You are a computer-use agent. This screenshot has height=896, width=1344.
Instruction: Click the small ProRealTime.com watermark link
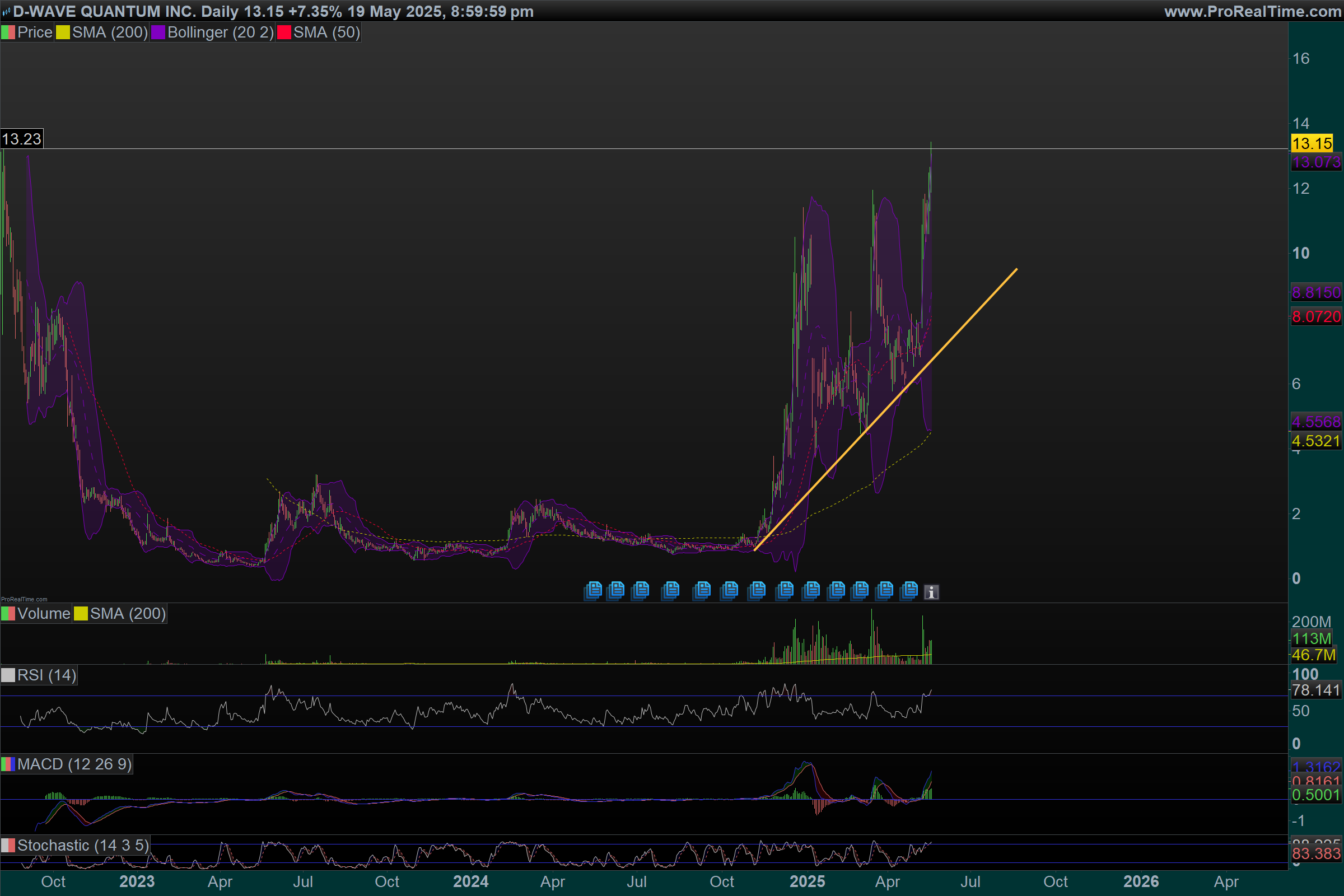click(x=24, y=599)
